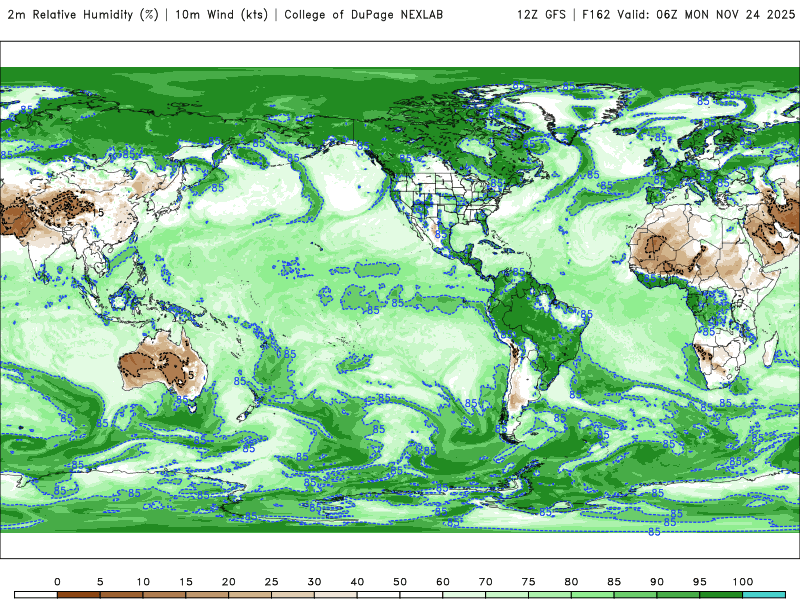Click the dark green 95–100 legend swatch
Image resolution: width=800 pixels, height=600 pixels.
click(721, 595)
